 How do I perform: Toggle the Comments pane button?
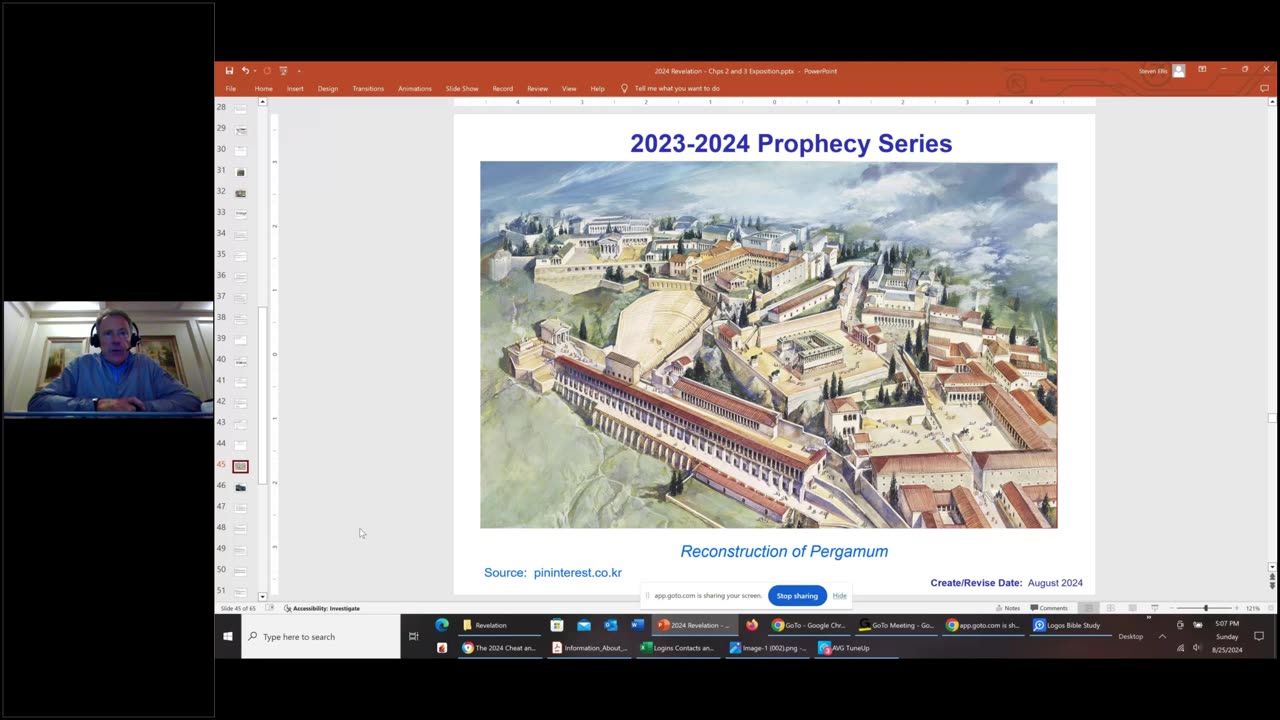[x=1049, y=608]
